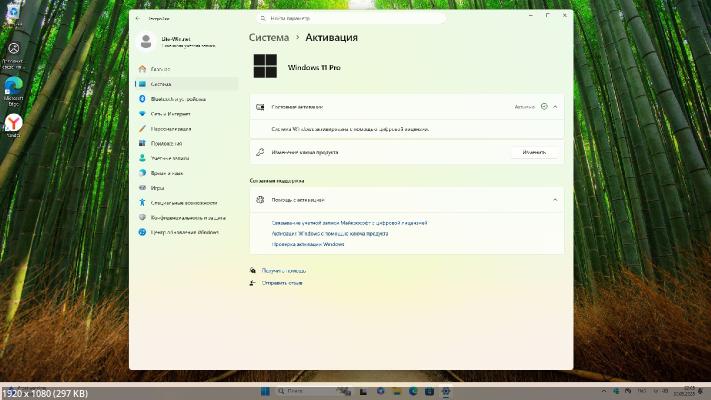711x400 pixels.
Task: Go to Personalization settings
Action: [171, 128]
